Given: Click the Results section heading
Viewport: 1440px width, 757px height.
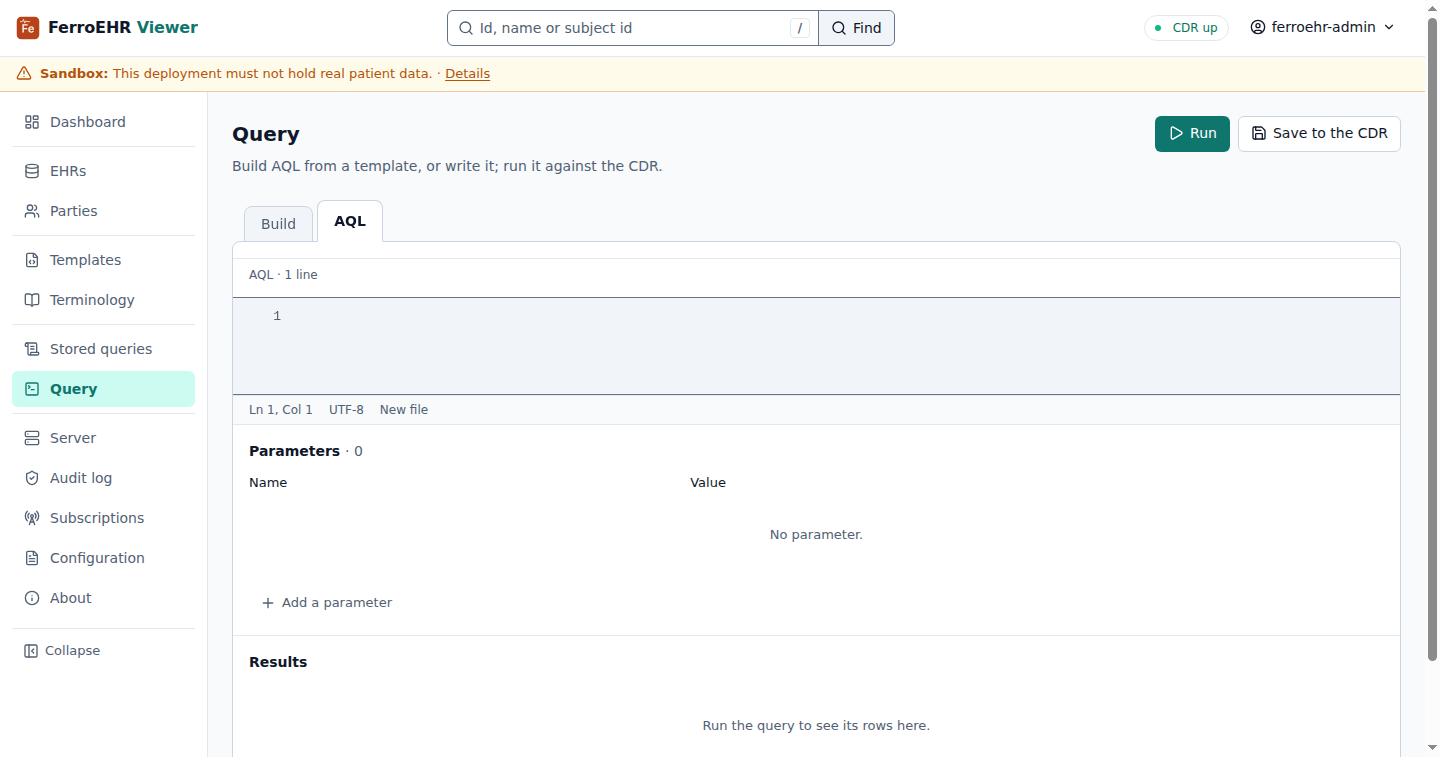Looking at the screenshot, I should [x=278, y=662].
